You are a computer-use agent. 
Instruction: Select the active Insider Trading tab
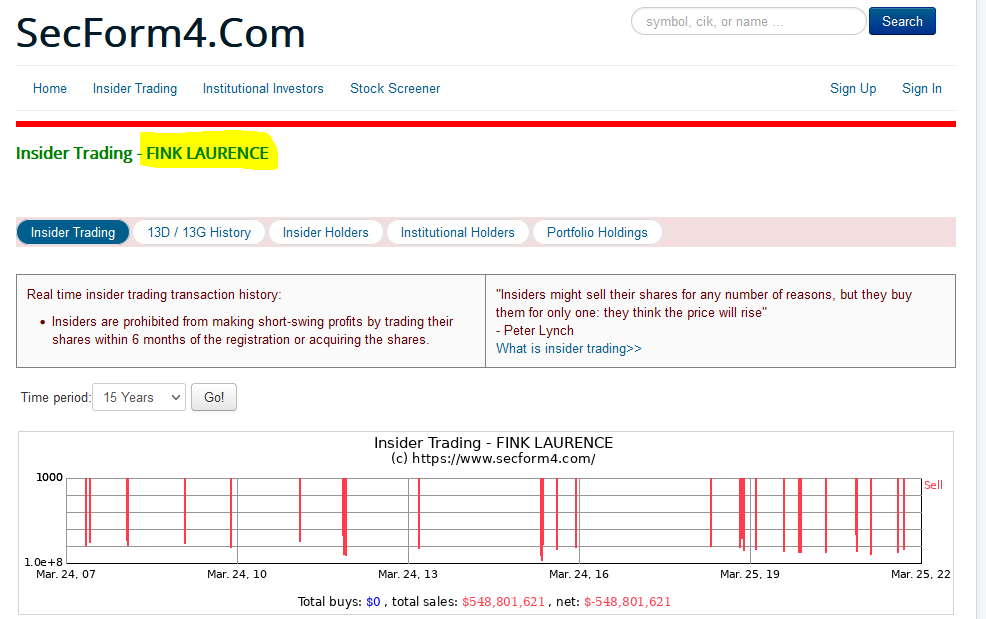click(73, 232)
